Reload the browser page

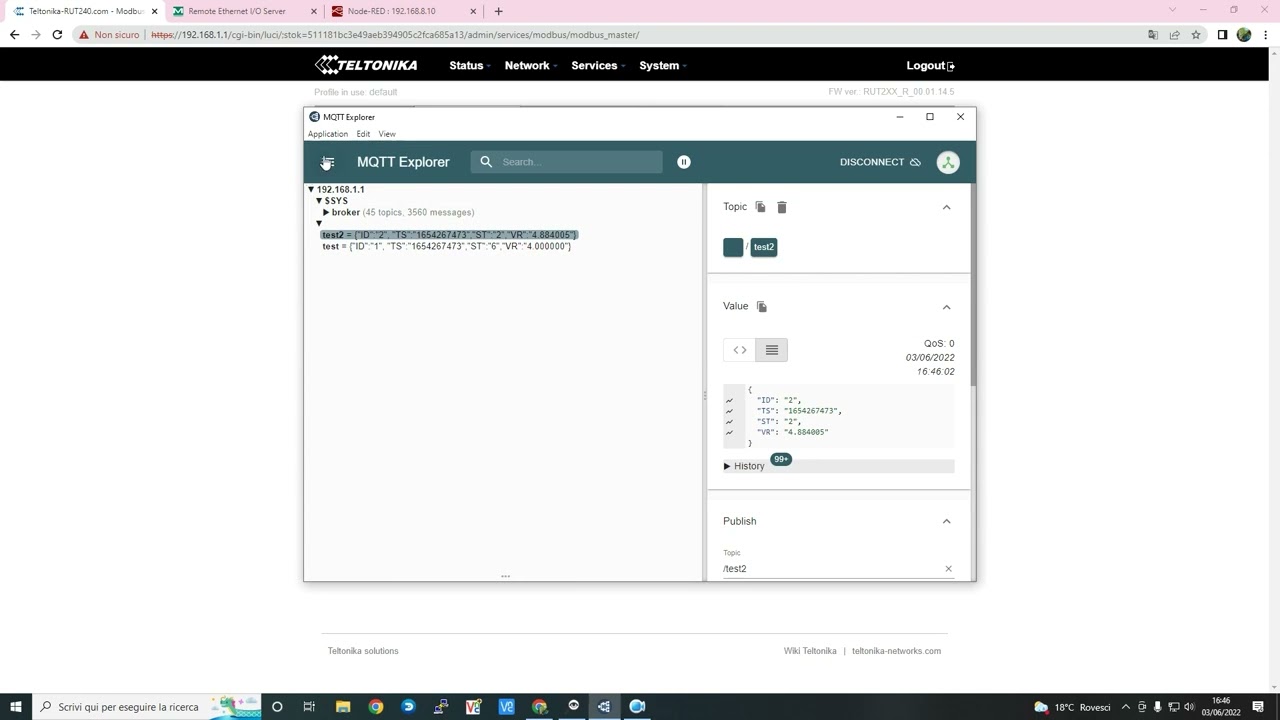coord(57,35)
